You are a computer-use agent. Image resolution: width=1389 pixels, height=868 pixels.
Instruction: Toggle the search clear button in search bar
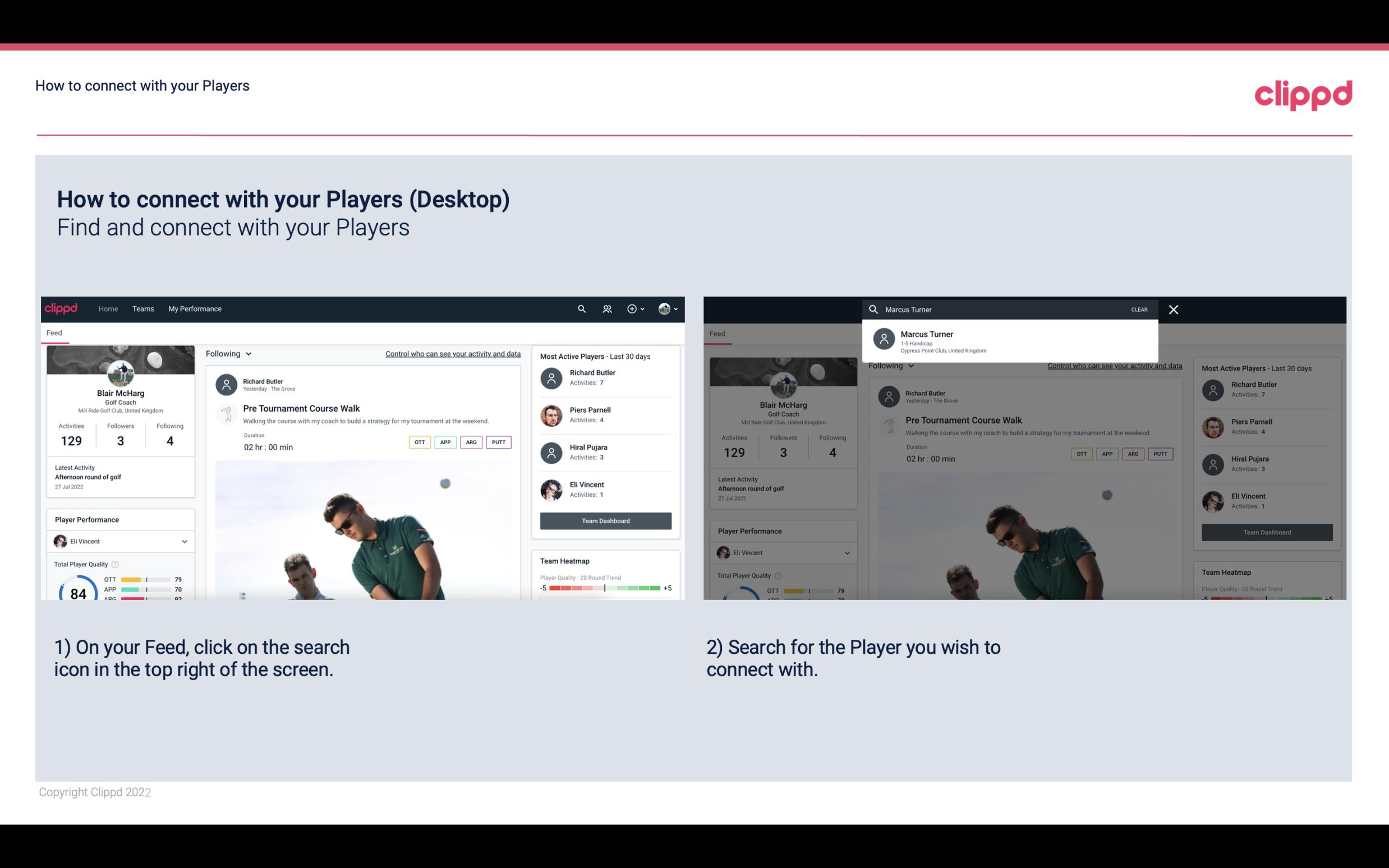point(1140,308)
